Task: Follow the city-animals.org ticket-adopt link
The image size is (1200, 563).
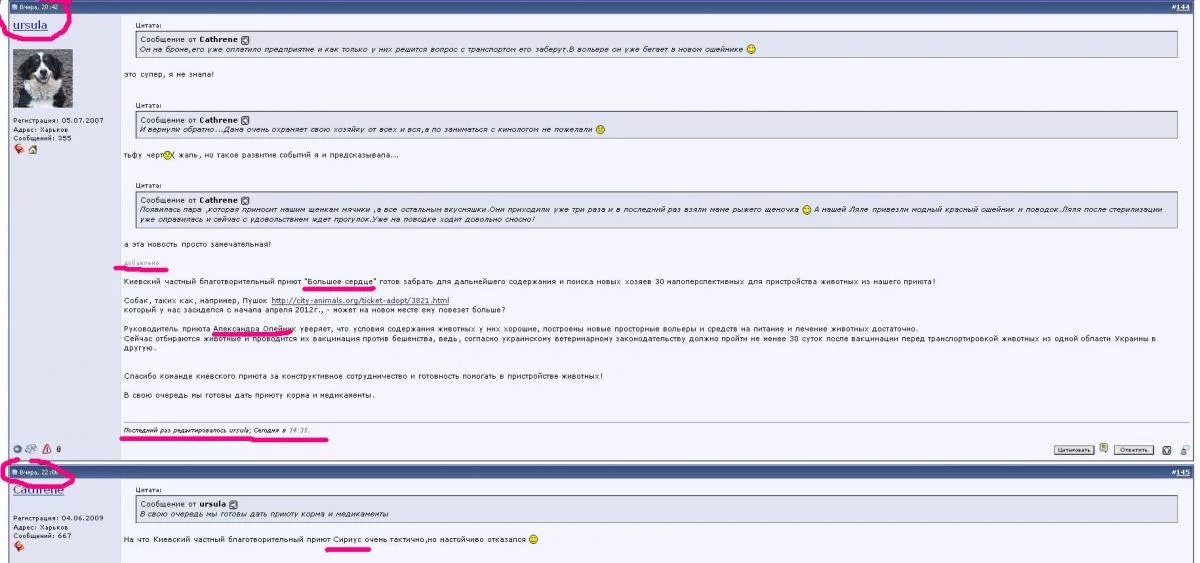Action: [x=360, y=300]
